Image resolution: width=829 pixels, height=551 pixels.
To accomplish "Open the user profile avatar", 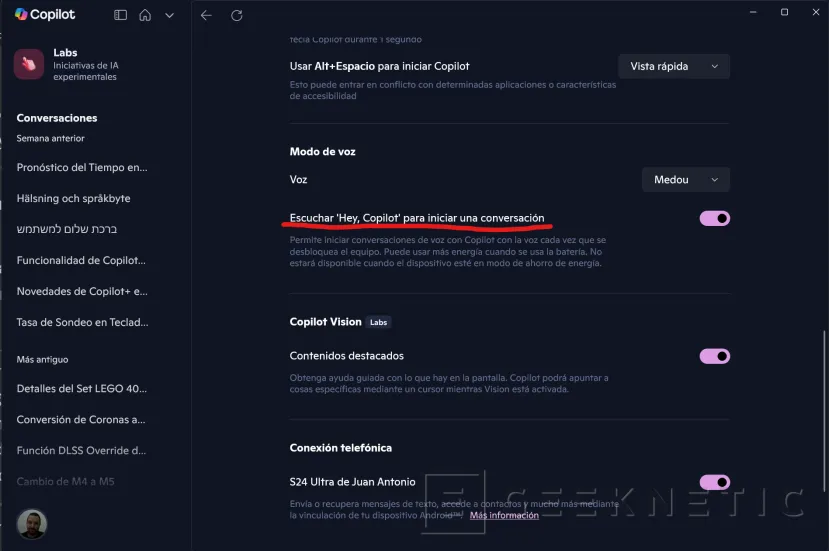I will (x=32, y=524).
